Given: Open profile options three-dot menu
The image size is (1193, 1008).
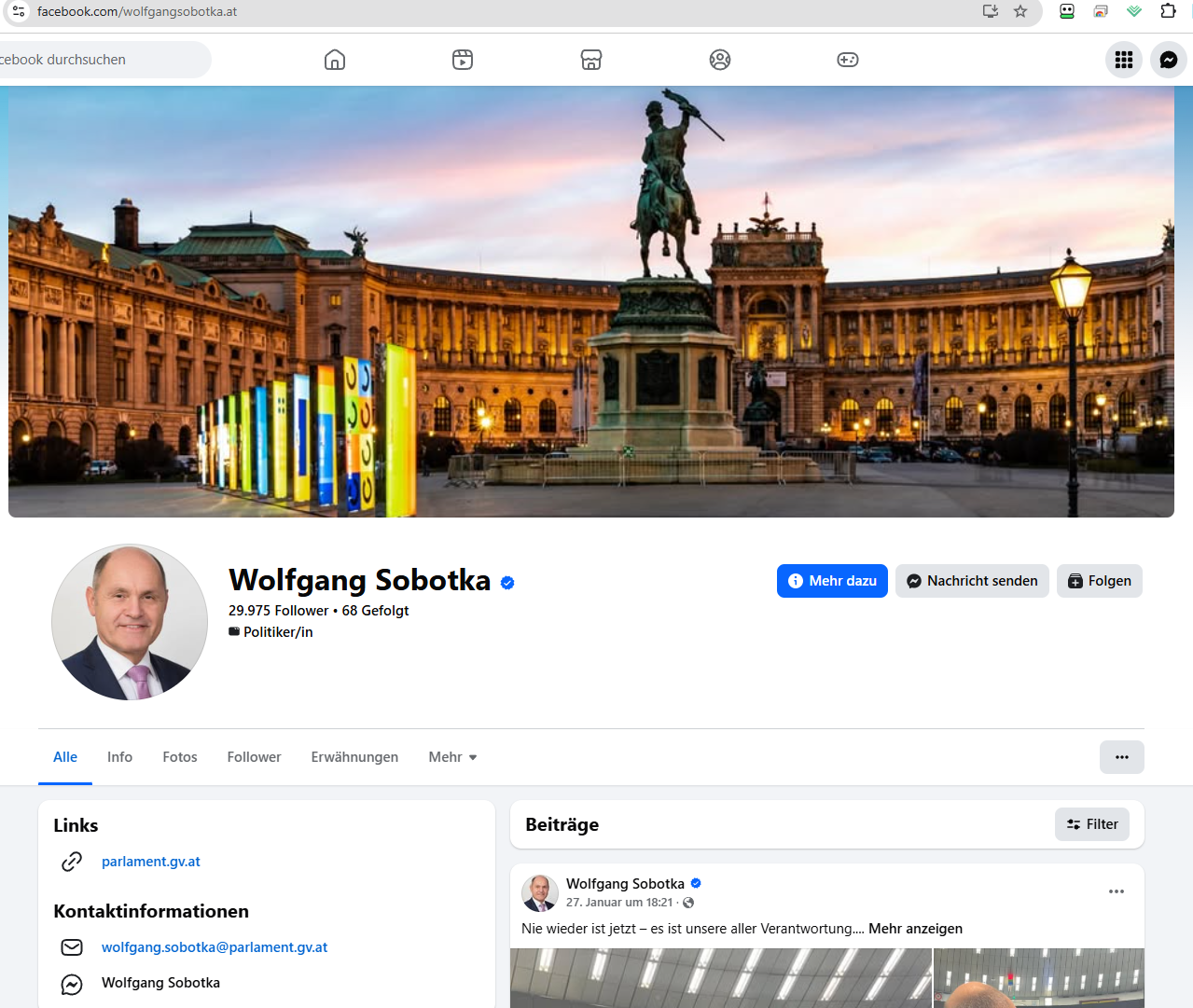Looking at the screenshot, I should point(1121,757).
